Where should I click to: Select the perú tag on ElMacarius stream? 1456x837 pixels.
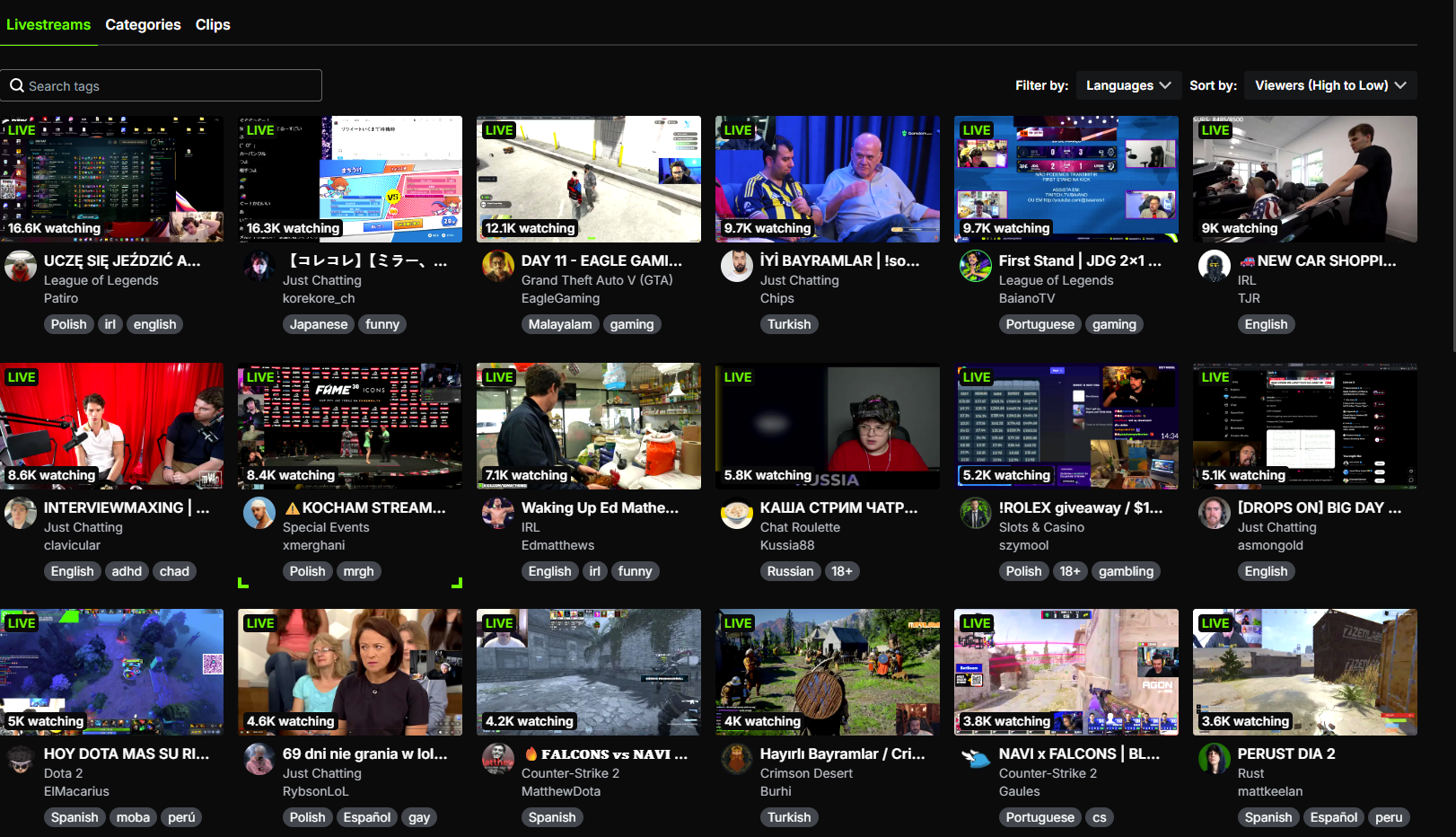click(x=181, y=817)
